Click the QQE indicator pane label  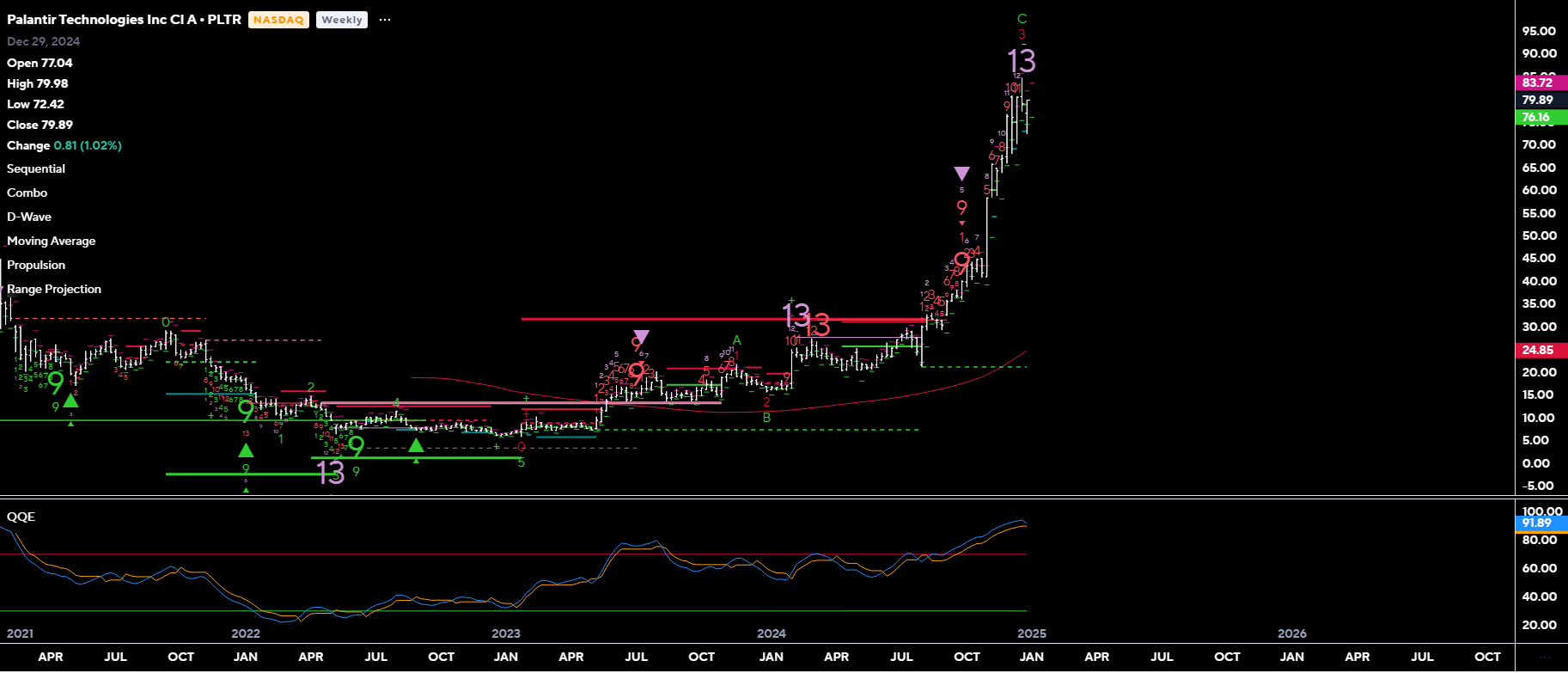click(x=21, y=517)
